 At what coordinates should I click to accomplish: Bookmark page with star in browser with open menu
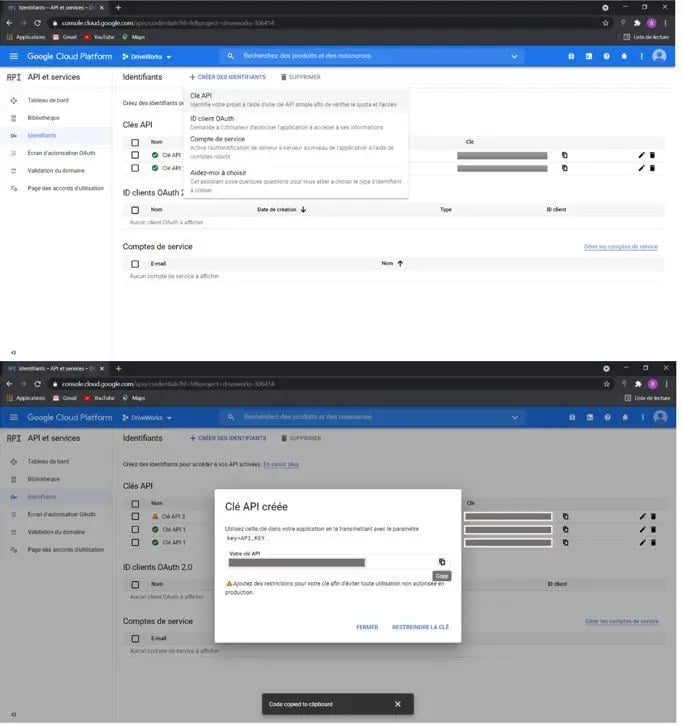point(605,23)
